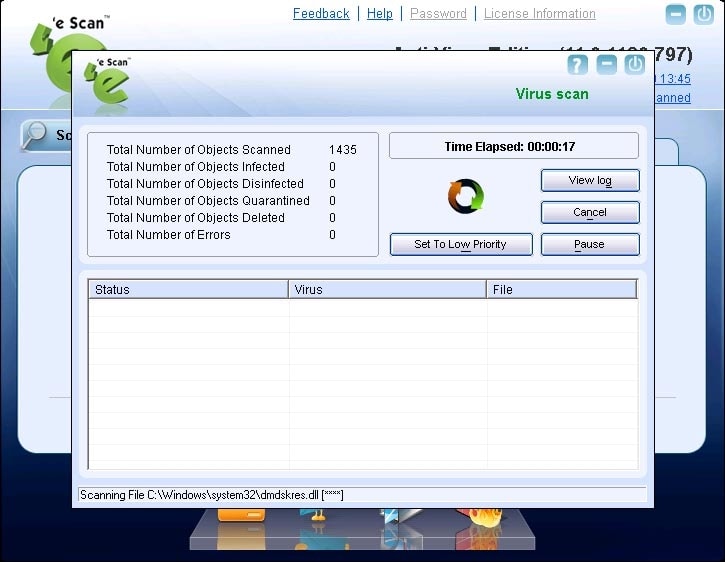The image size is (725, 562).
Task: Open the Help link in main window
Action: [380, 14]
